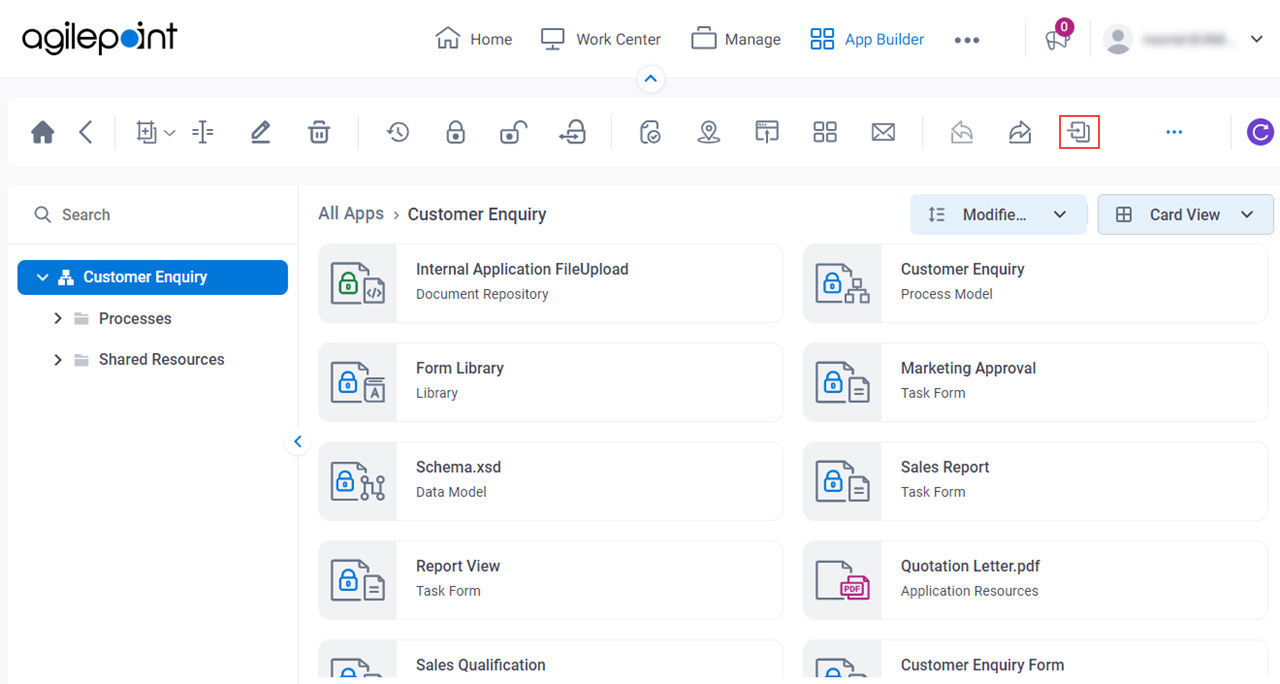Go to the toolbar home icon
This screenshot has width=1280, height=684.
click(42, 132)
